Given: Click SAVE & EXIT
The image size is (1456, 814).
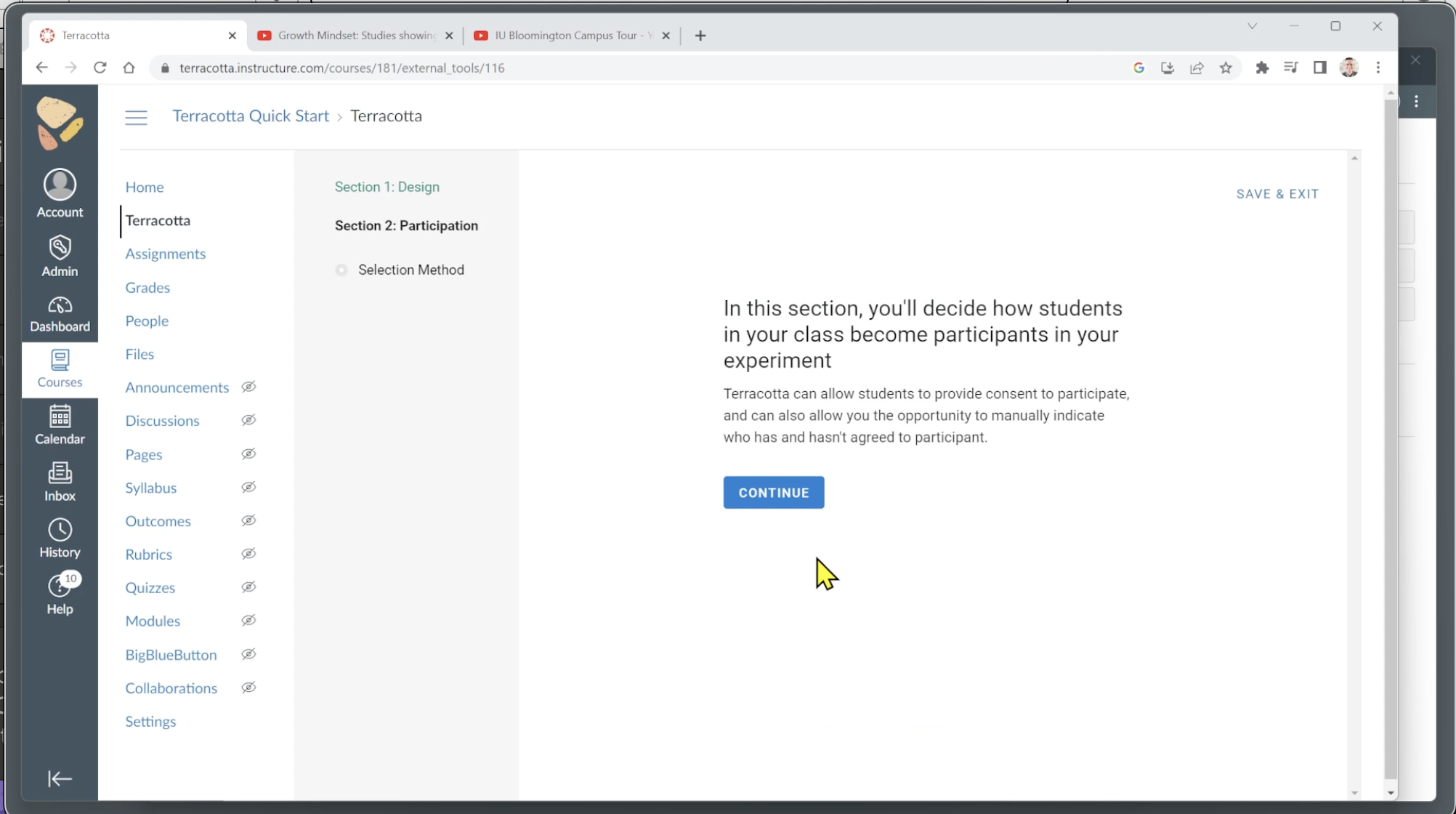Looking at the screenshot, I should (1277, 194).
